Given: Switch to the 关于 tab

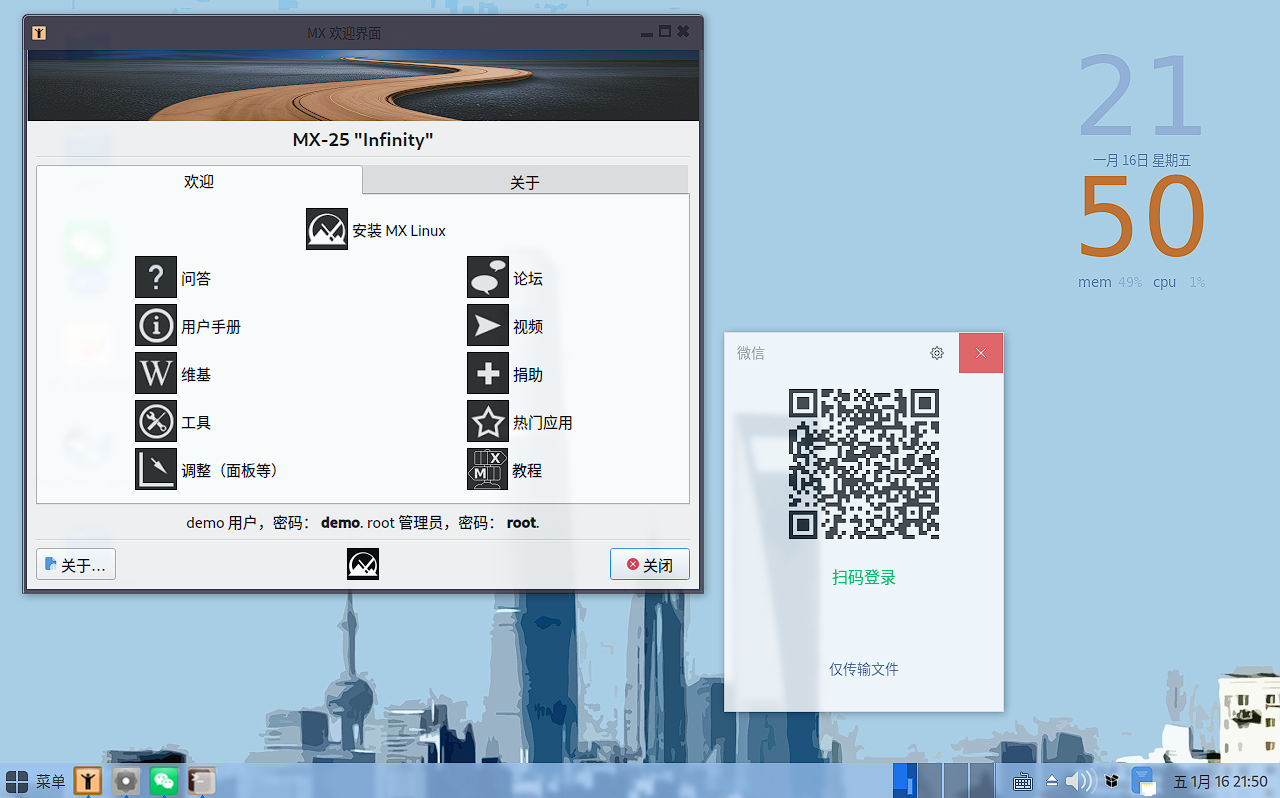Looking at the screenshot, I should (x=525, y=182).
